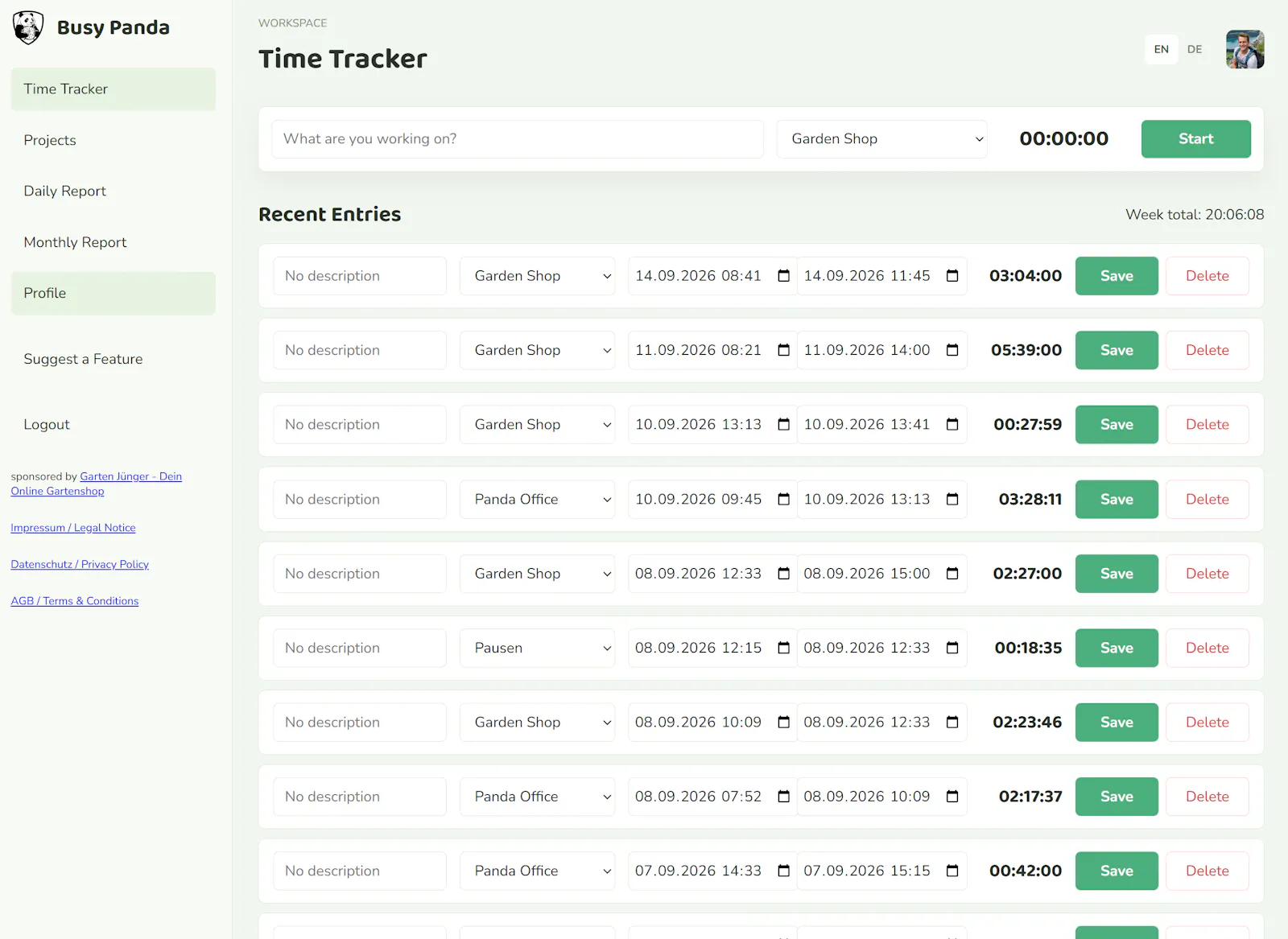Image resolution: width=1288 pixels, height=939 pixels.
Task: Open calendar picker for end 08.09.2026 10:09
Action: [x=952, y=797]
